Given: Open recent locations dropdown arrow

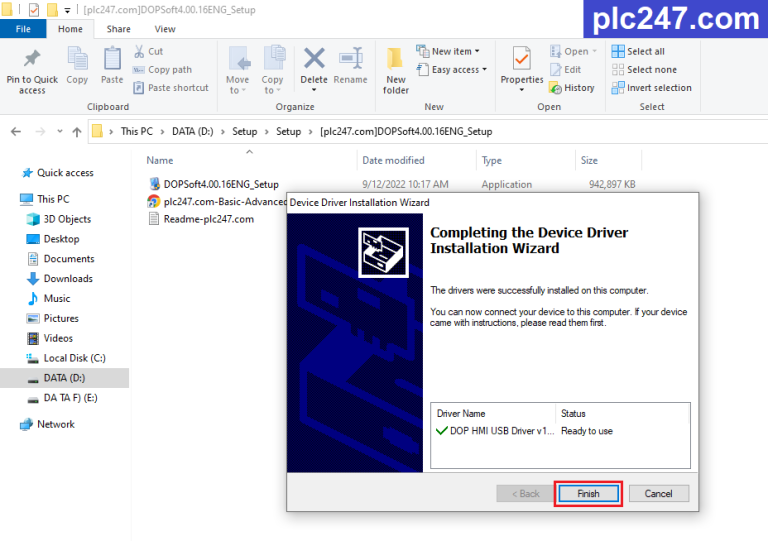Looking at the screenshot, I should point(60,131).
